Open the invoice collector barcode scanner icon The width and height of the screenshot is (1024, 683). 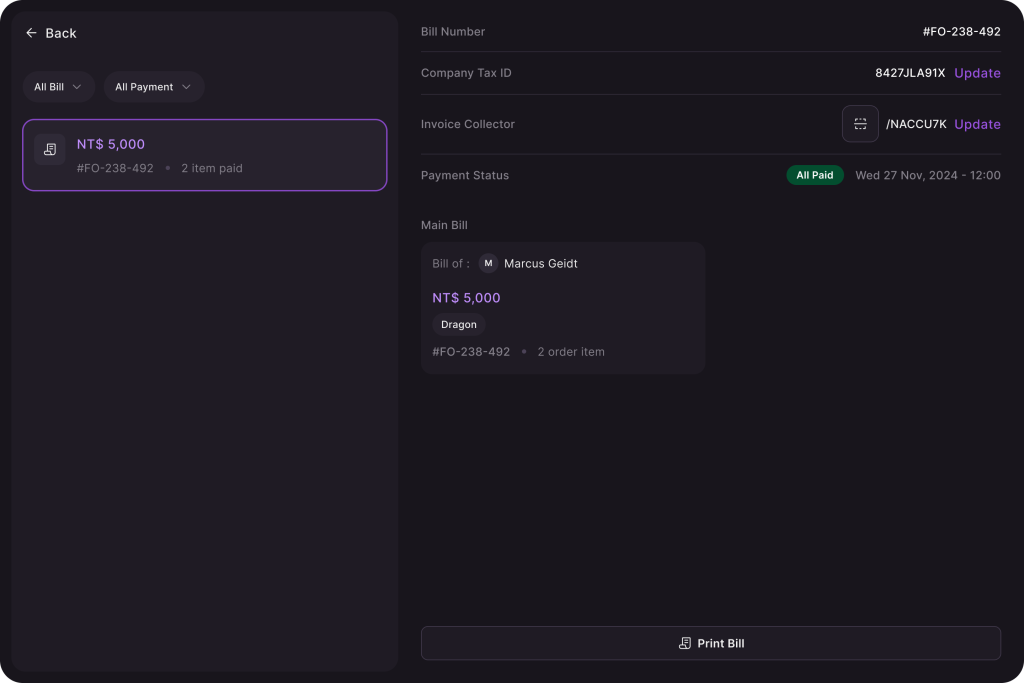860,124
